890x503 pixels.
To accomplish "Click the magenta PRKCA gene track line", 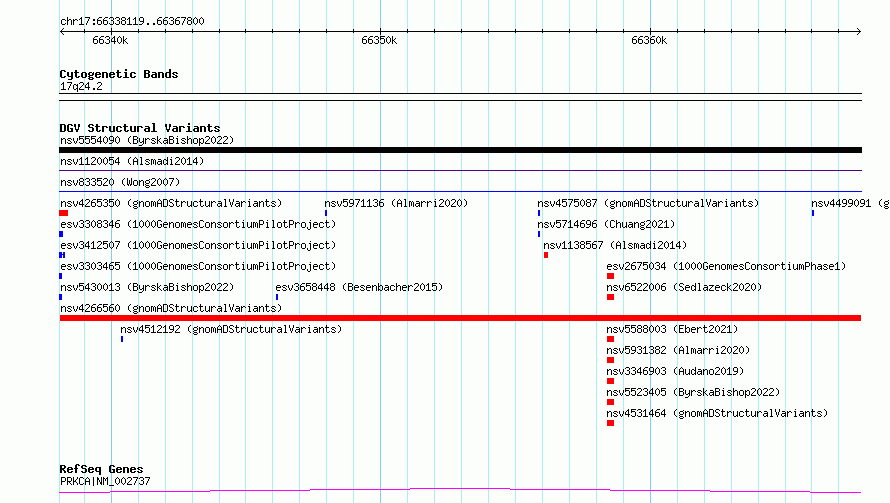I will coord(460,490).
